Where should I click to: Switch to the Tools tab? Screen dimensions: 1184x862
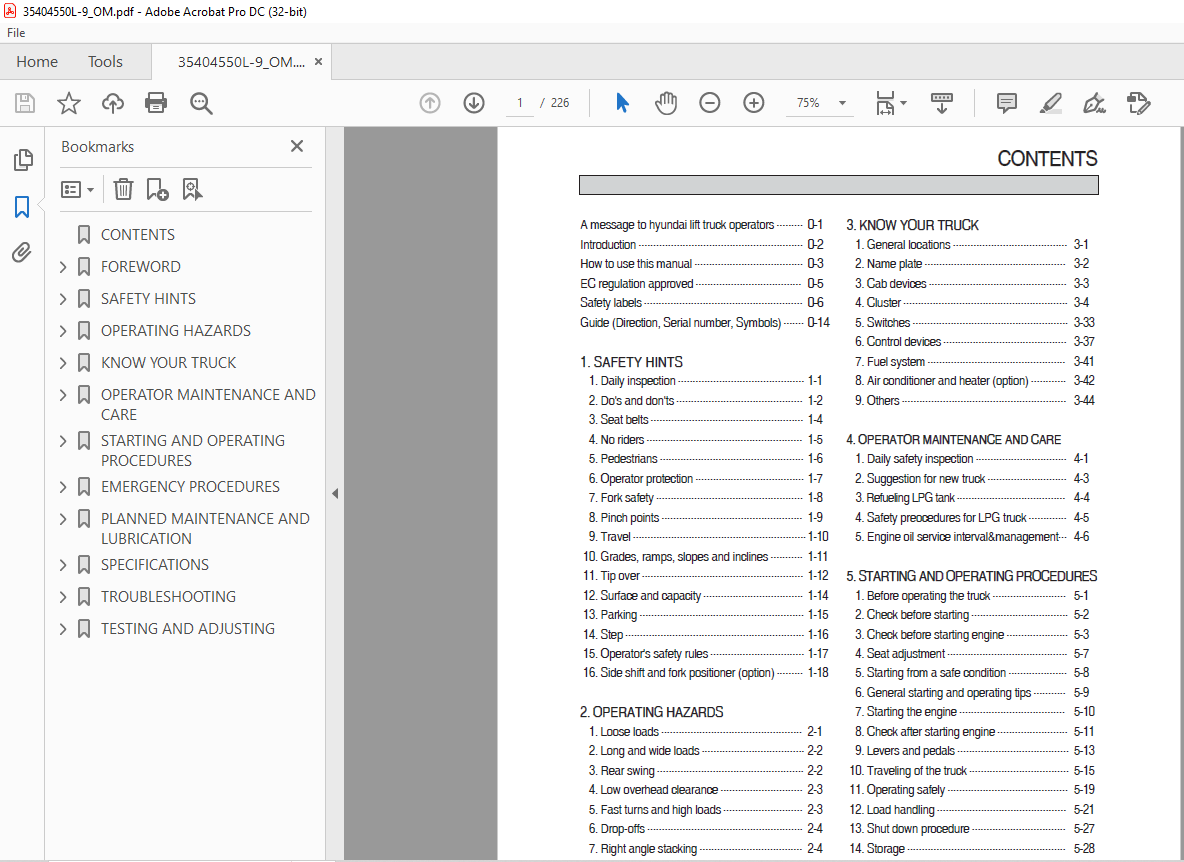(105, 62)
